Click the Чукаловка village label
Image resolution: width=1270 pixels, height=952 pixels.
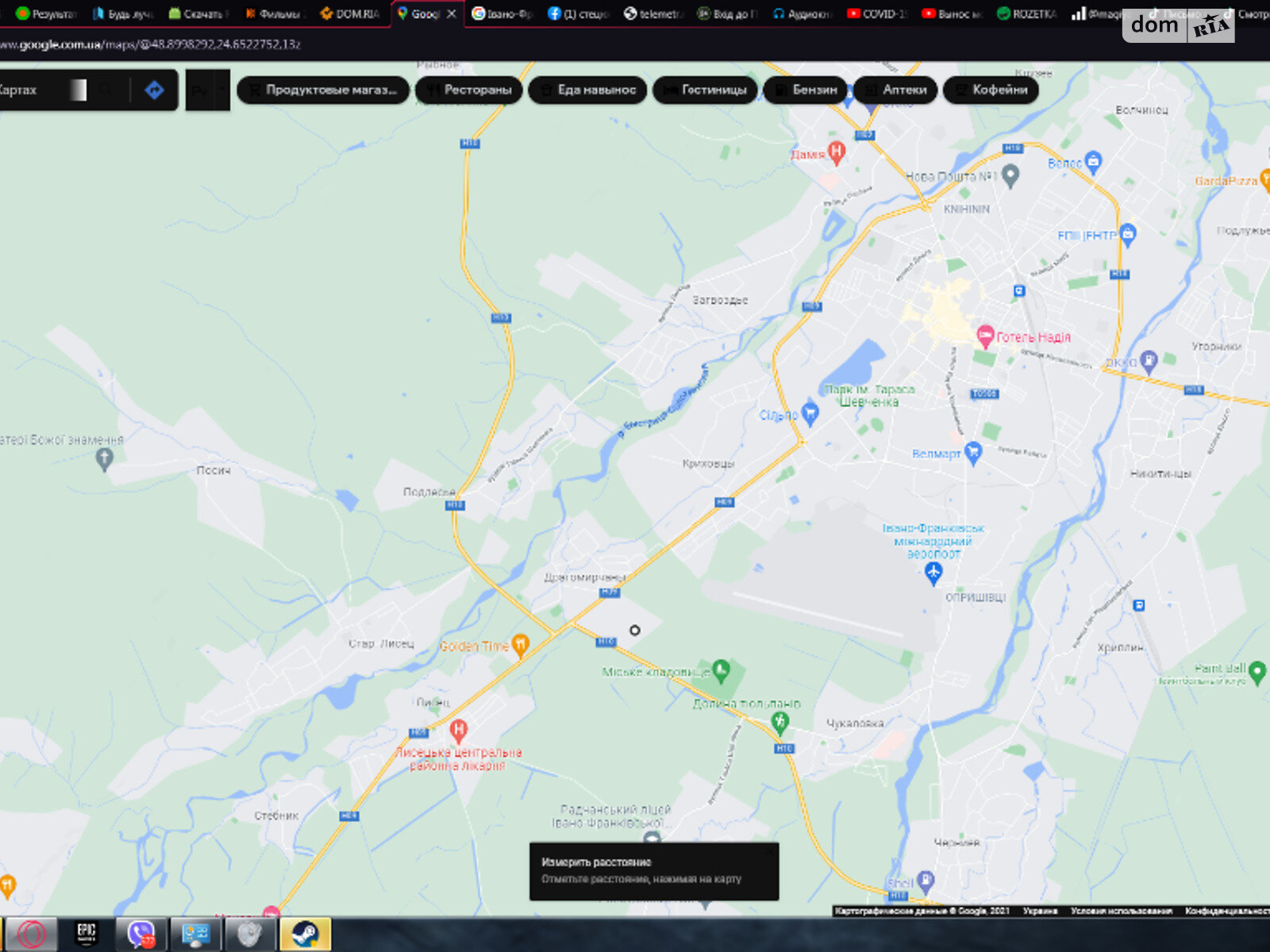coord(855,724)
